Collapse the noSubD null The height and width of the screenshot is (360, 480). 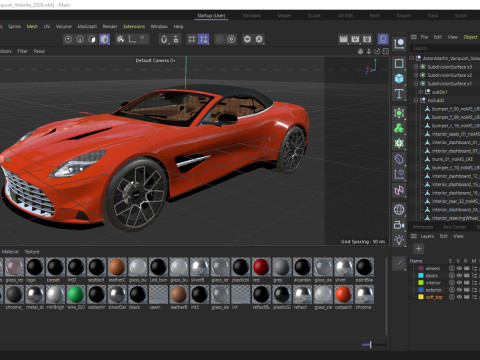click(x=416, y=100)
